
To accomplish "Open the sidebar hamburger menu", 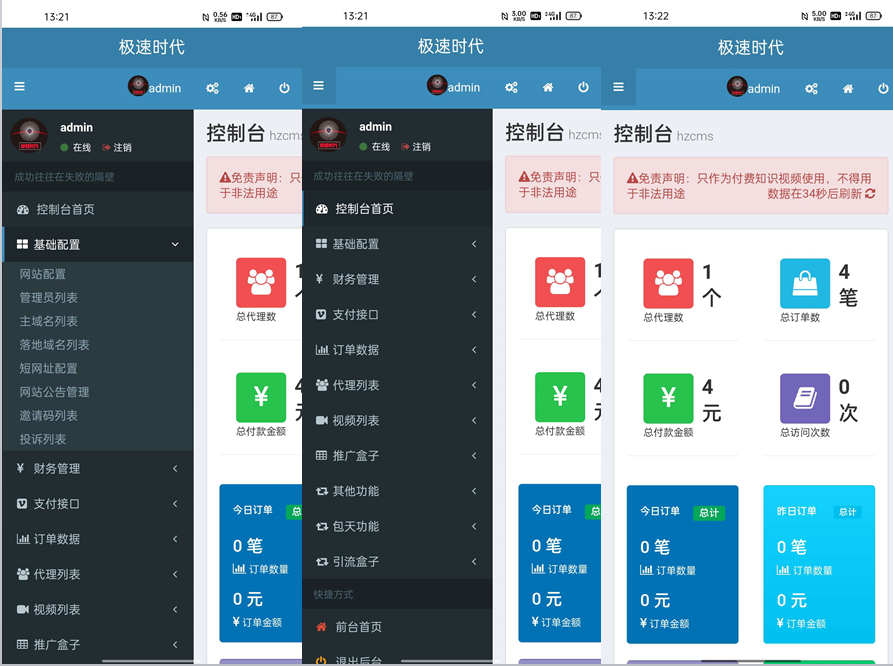I will click(x=19, y=87).
